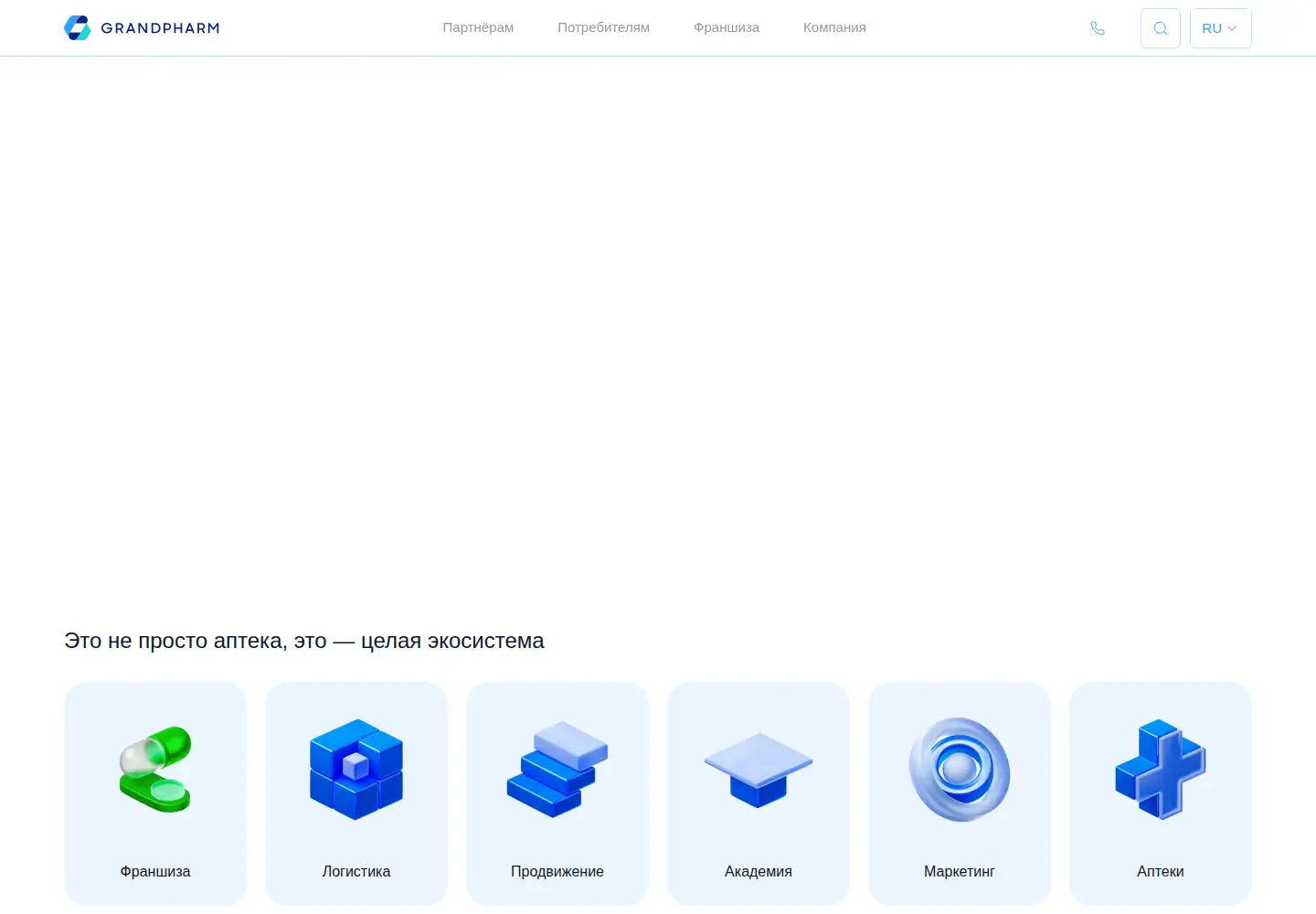The height and width of the screenshot is (914, 1316).
Task: Click the green capsule pill icon
Action: pyautogui.click(x=155, y=770)
